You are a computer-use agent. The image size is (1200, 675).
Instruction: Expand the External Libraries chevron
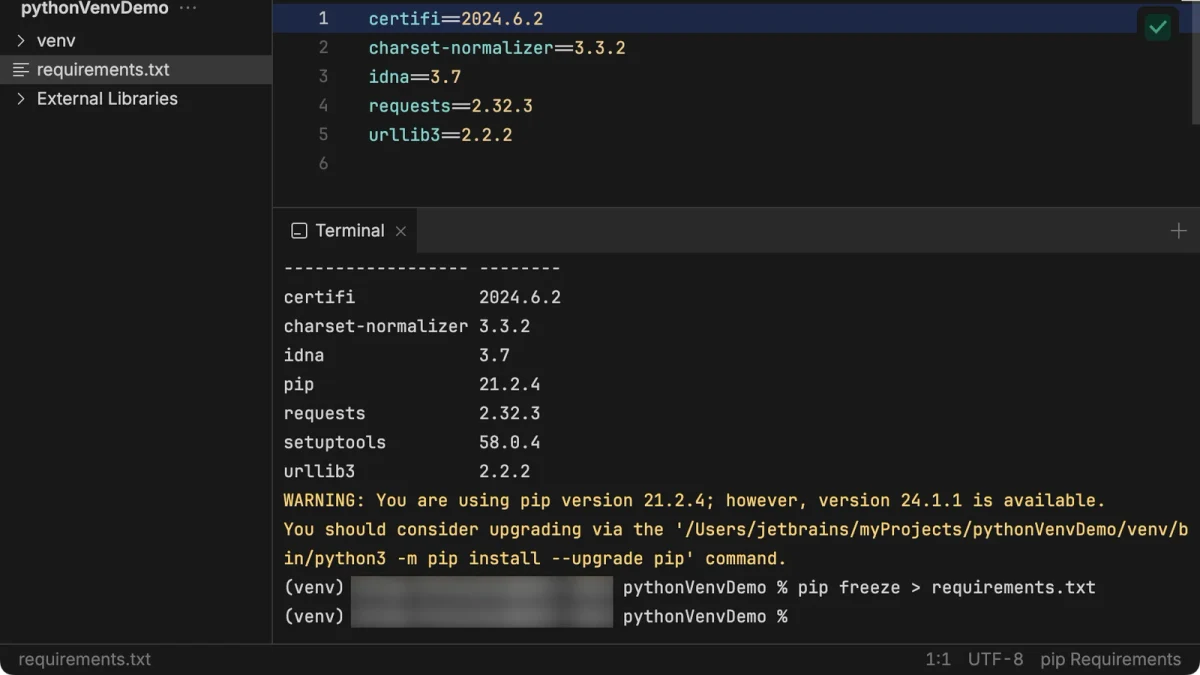[x=21, y=99]
